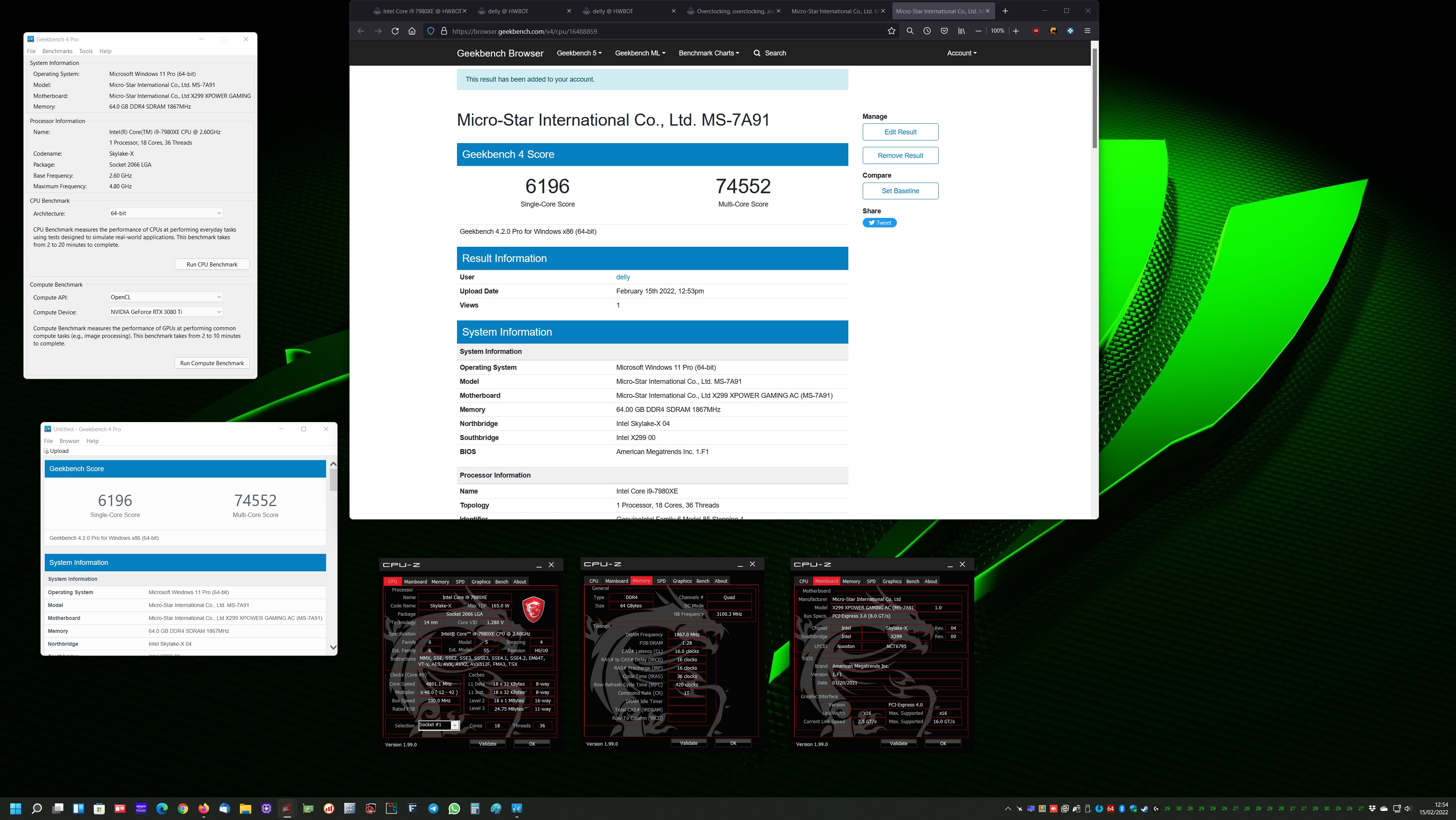Open the uBlock Origin extension
This screenshot has height=820, width=1456.
point(1036,31)
